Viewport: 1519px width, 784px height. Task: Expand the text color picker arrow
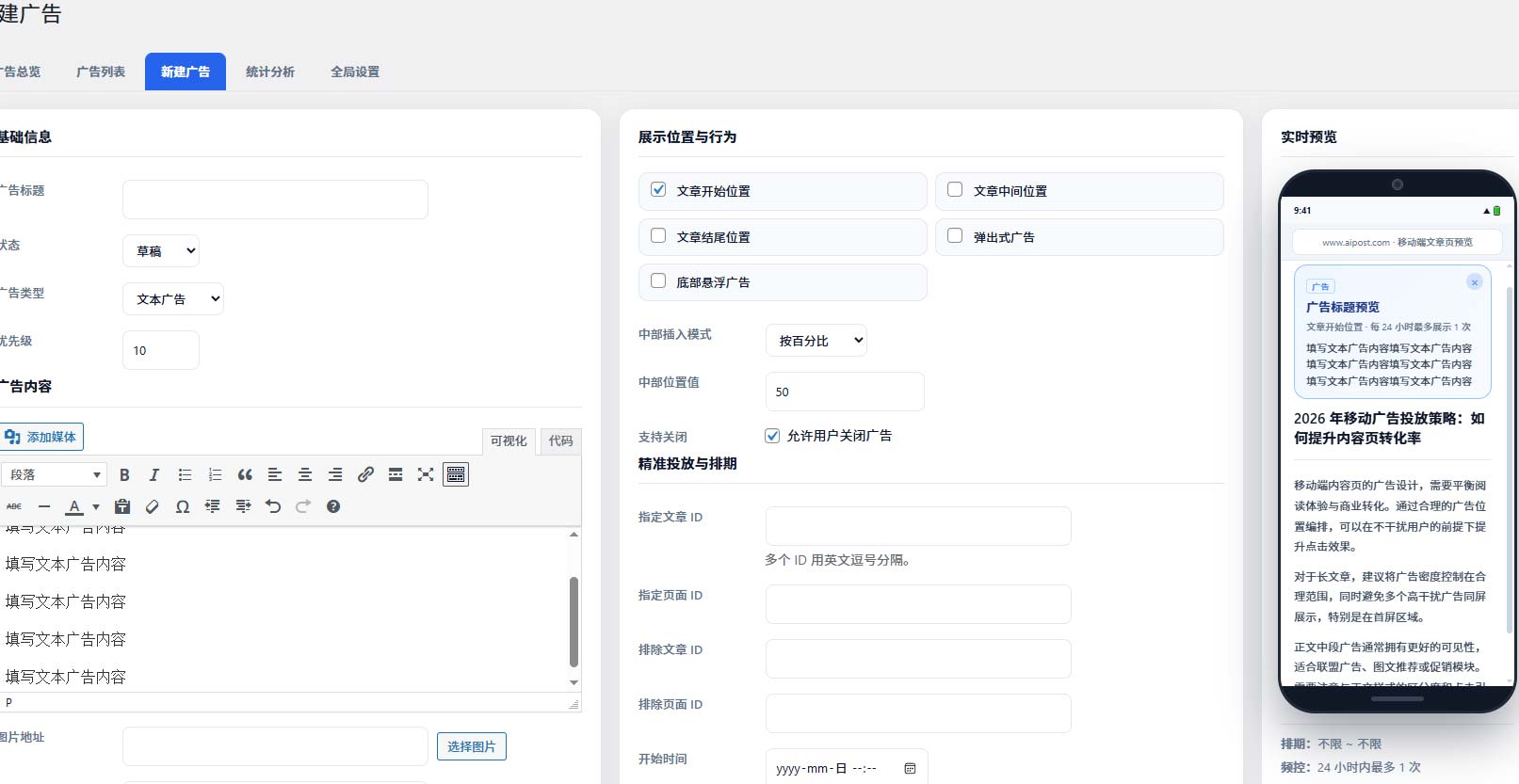(x=95, y=506)
